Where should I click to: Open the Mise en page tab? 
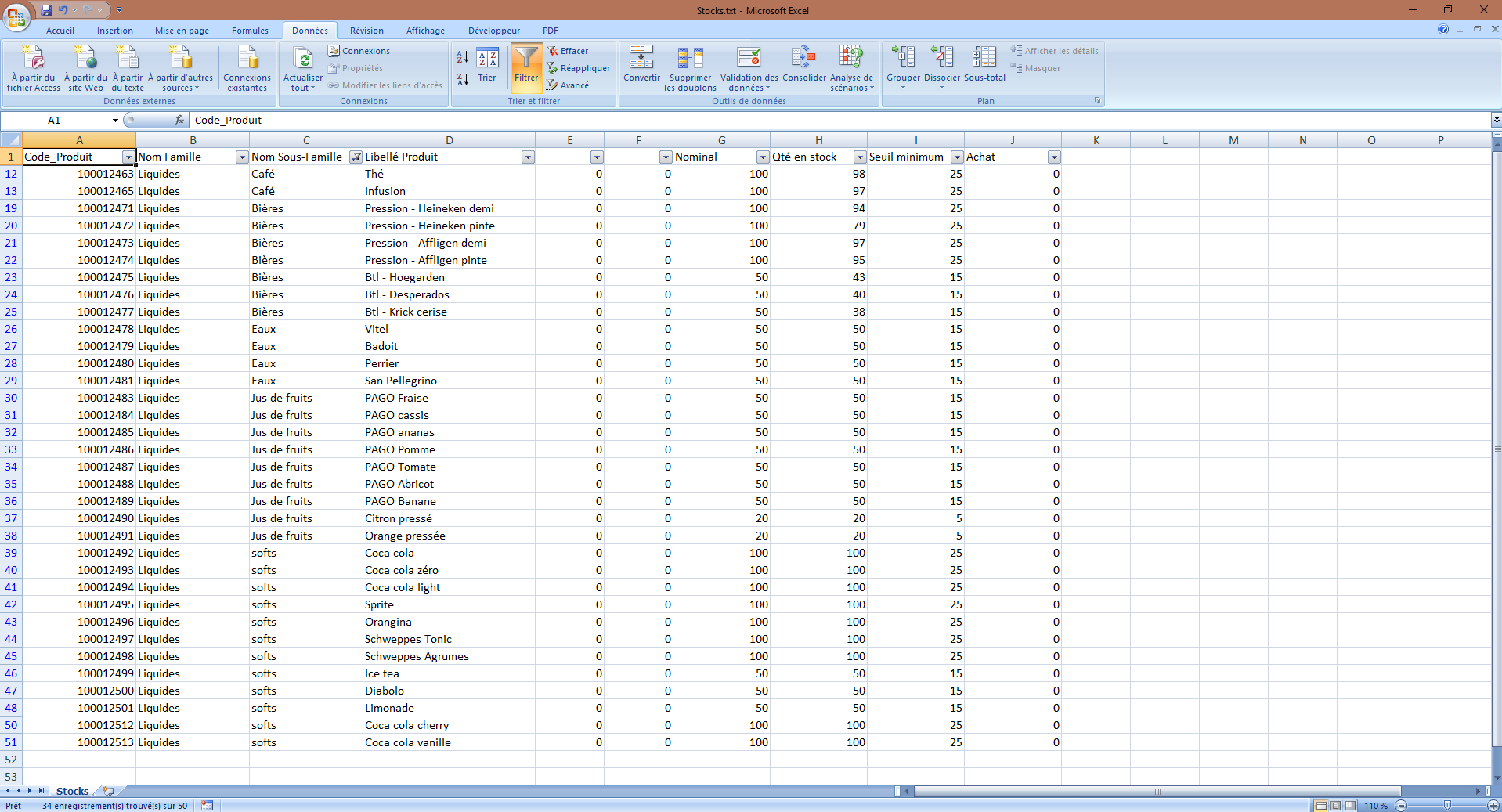pos(182,31)
